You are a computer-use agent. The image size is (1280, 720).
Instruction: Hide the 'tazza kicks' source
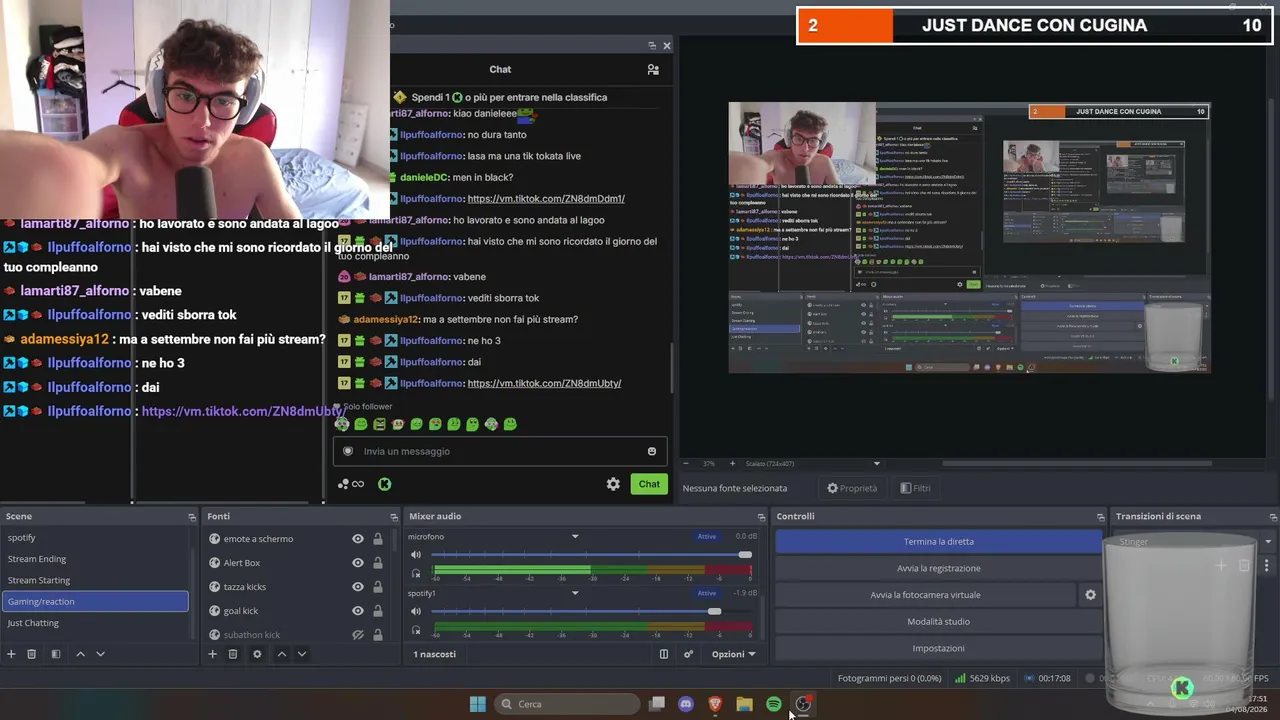[358, 587]
